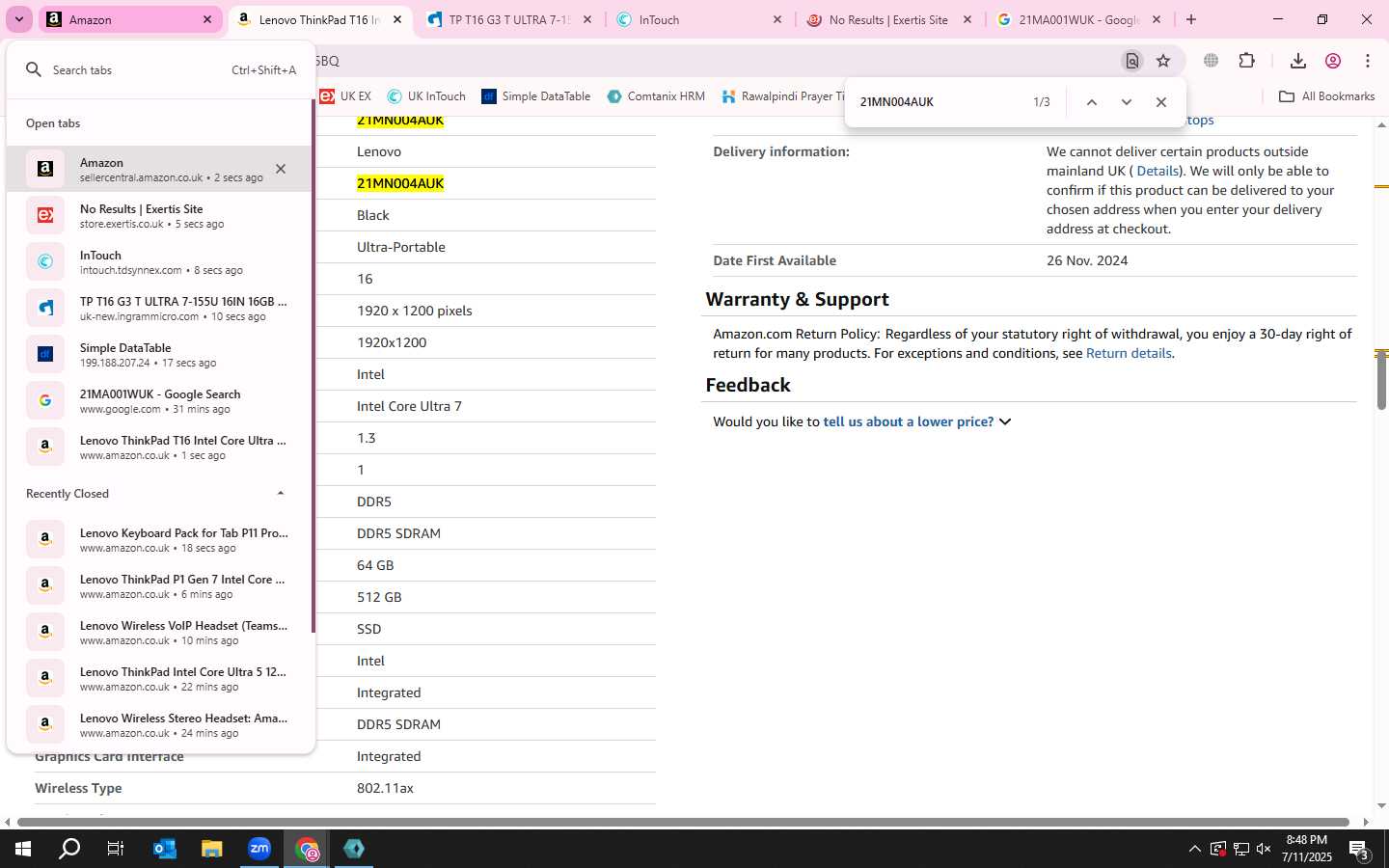Show hidden system tray icons

(x=1194, y=849)
